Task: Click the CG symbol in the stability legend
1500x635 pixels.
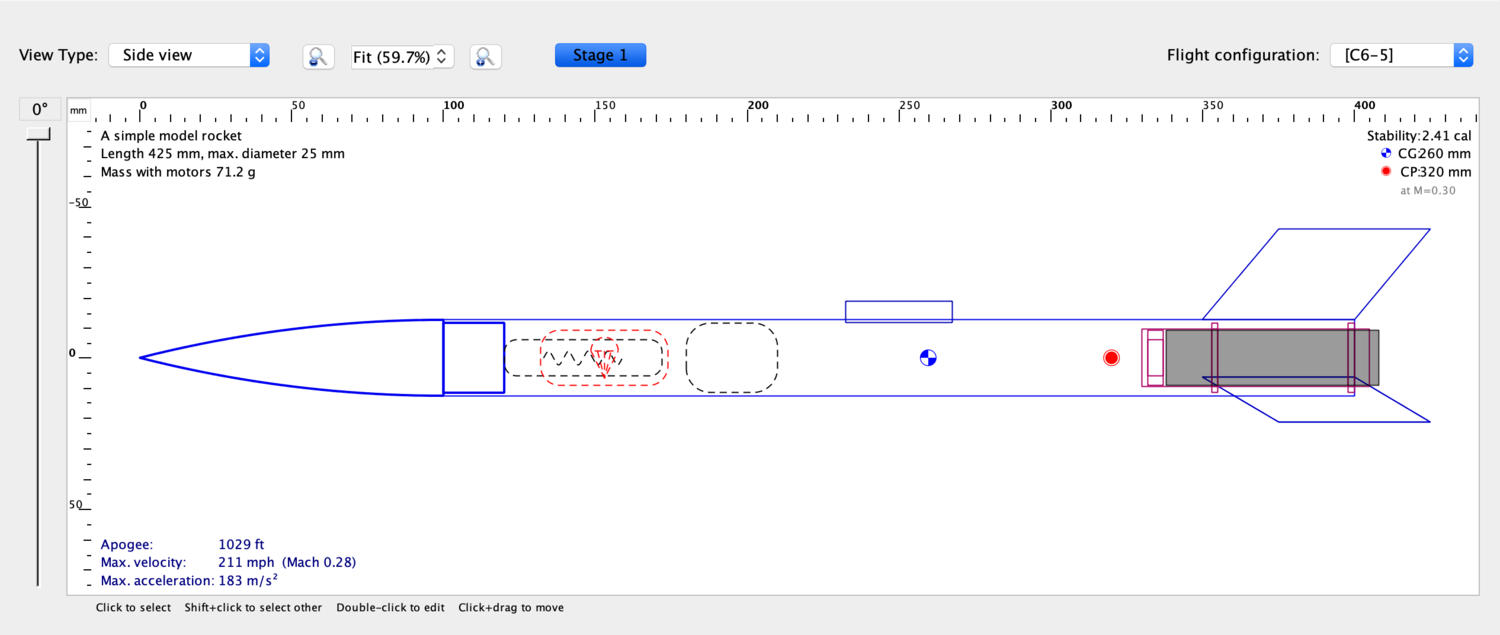Action: (1385, 153)
